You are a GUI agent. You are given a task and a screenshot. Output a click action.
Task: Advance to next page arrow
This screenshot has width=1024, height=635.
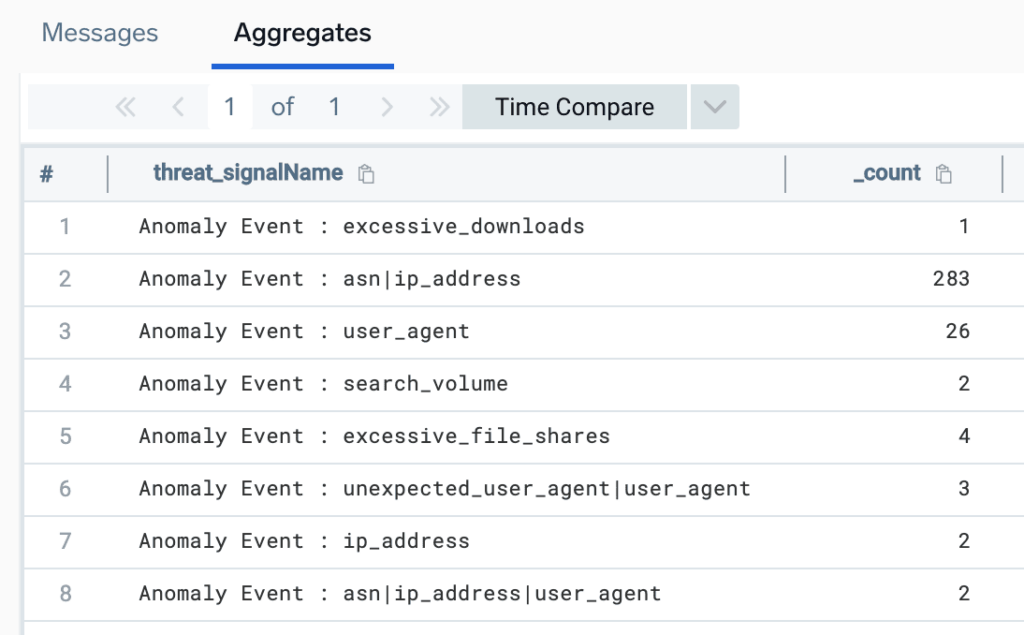[x=387, y=106]
